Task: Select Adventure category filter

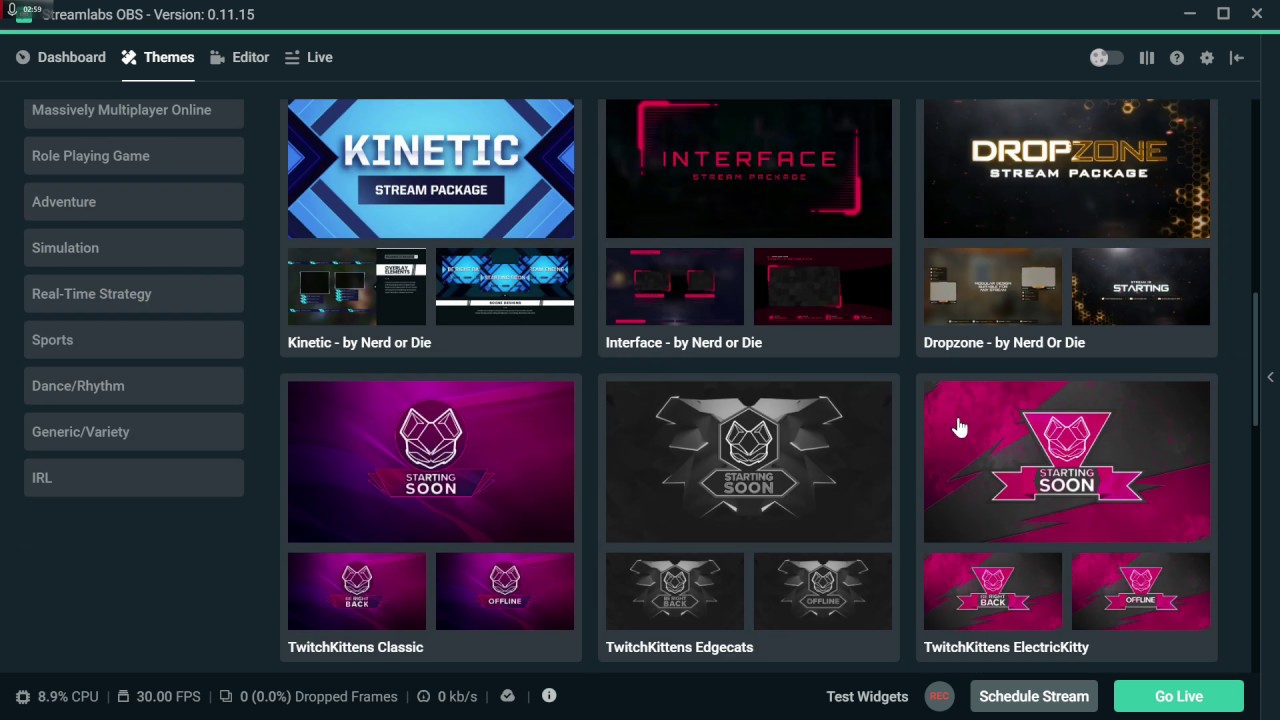Action: [134, 202]
